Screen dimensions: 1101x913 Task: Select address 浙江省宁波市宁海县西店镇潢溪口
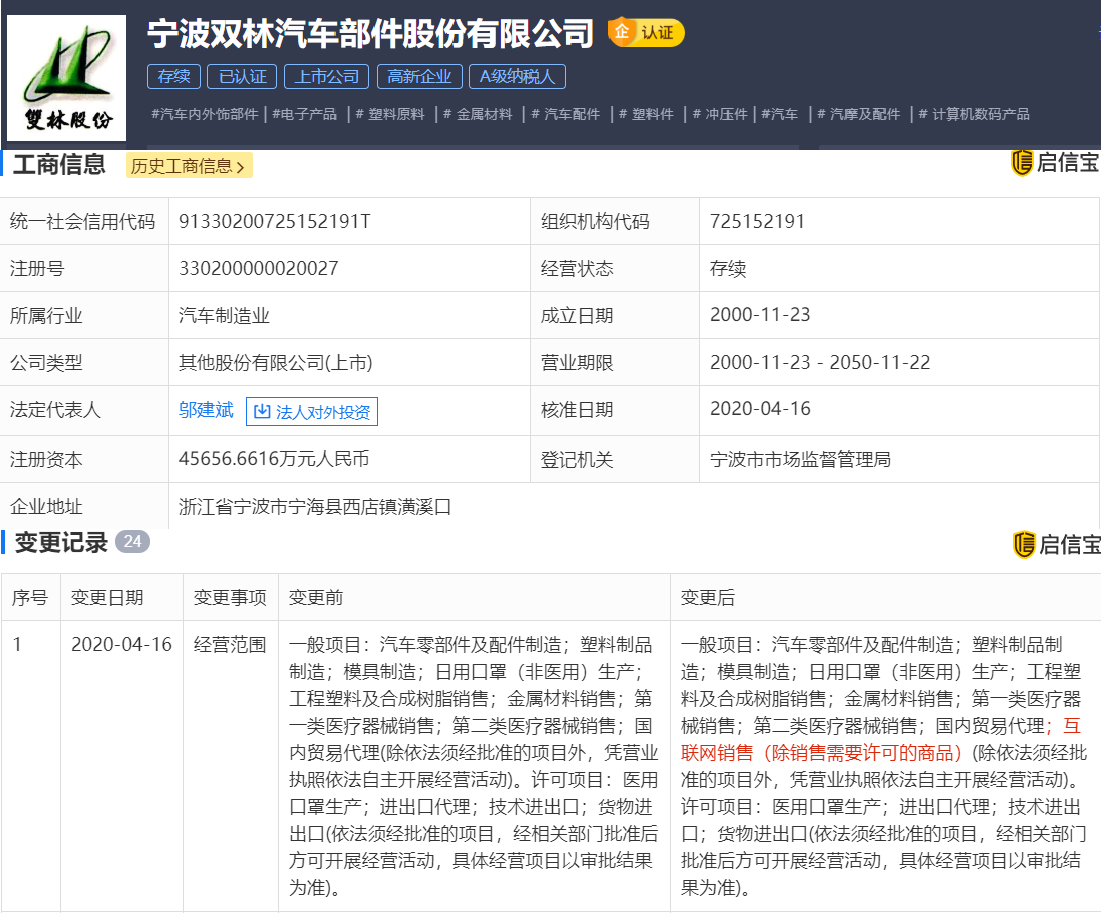pyautogui.click(x=315, y=506)
